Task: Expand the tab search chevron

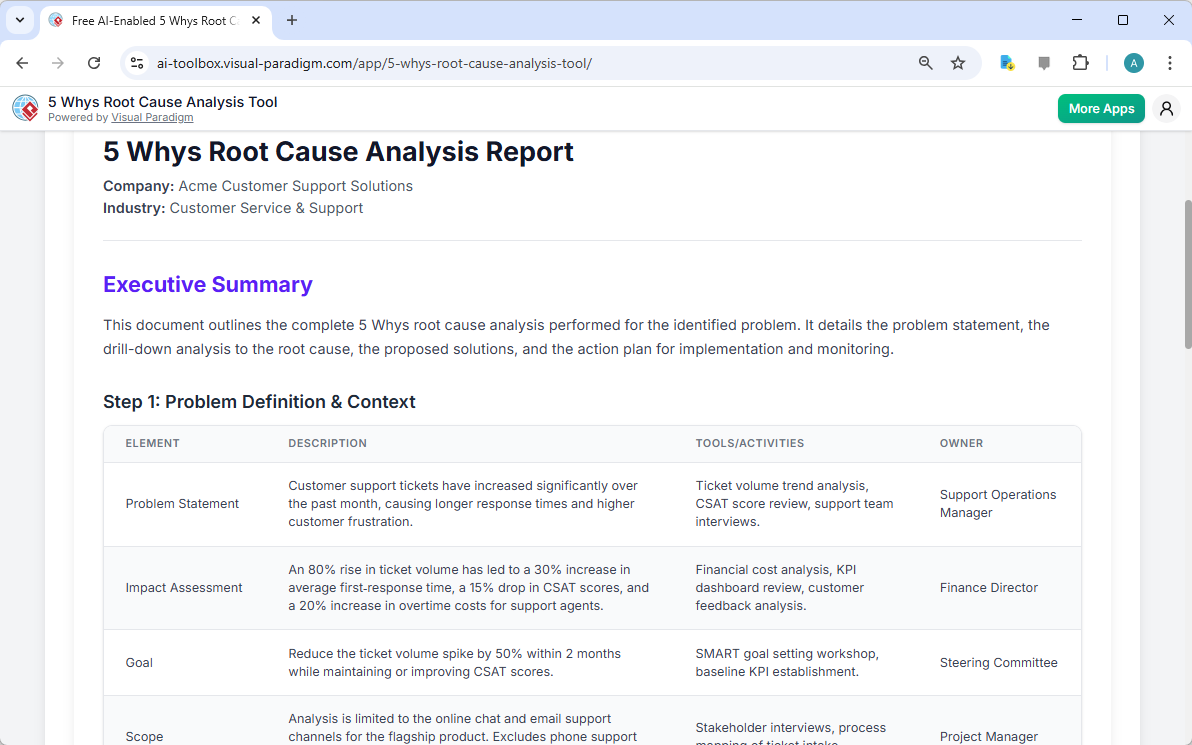Action: (20, 20)
